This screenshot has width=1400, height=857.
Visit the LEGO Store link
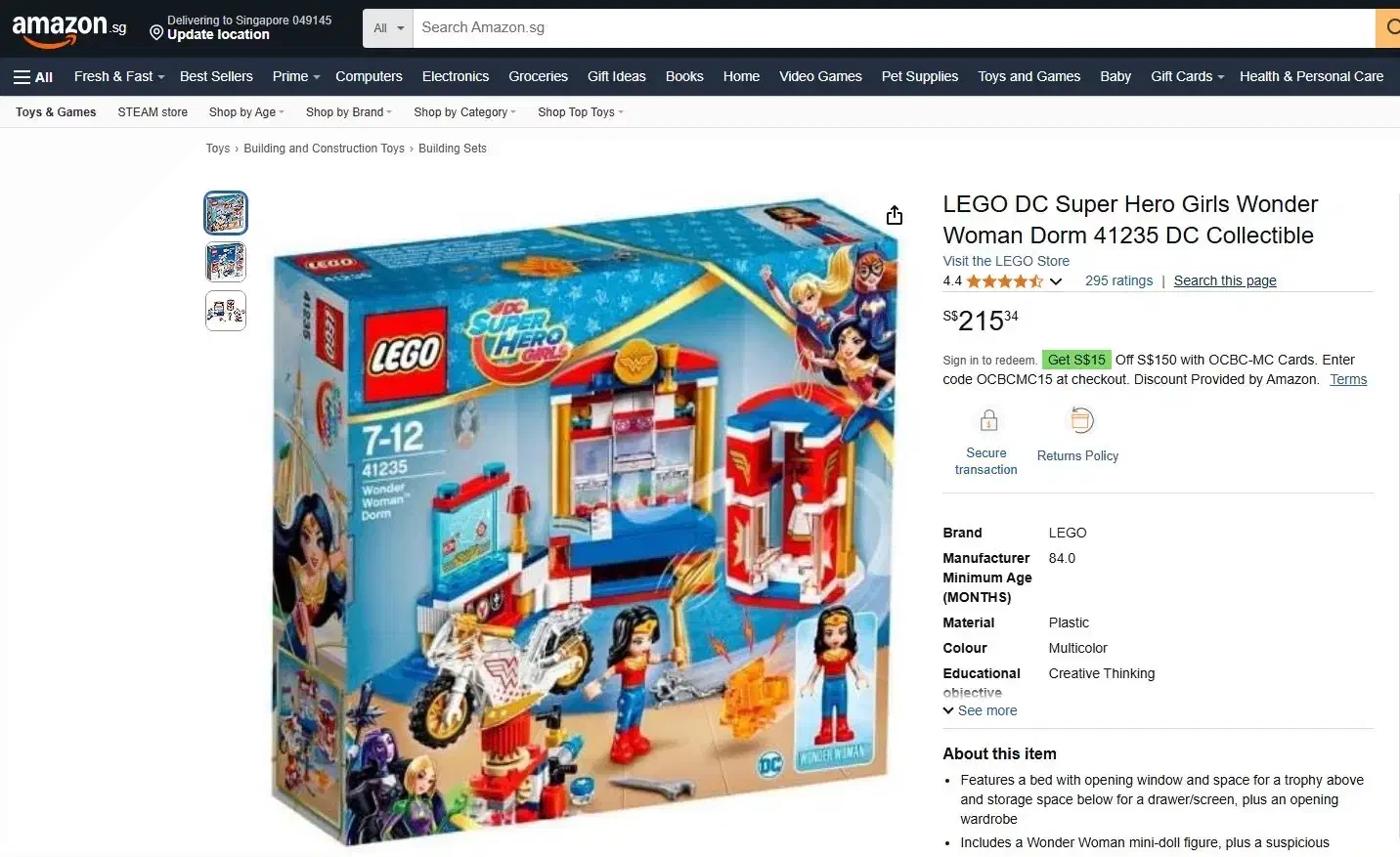(x=1006, y=261)
